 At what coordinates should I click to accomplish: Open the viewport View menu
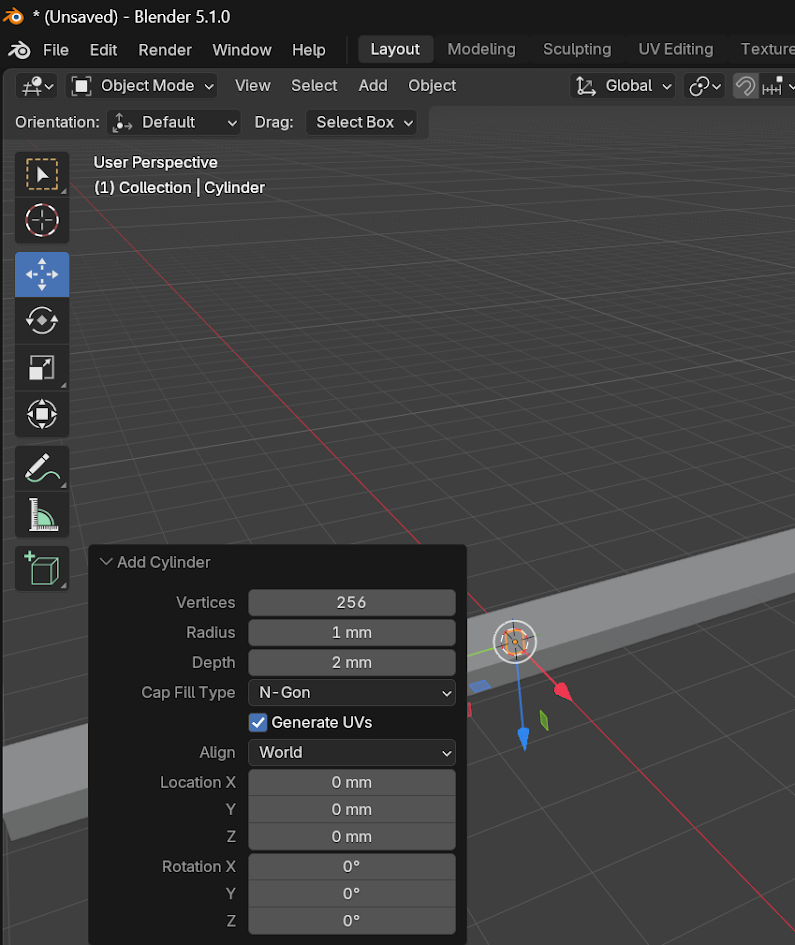coord(253,86)
